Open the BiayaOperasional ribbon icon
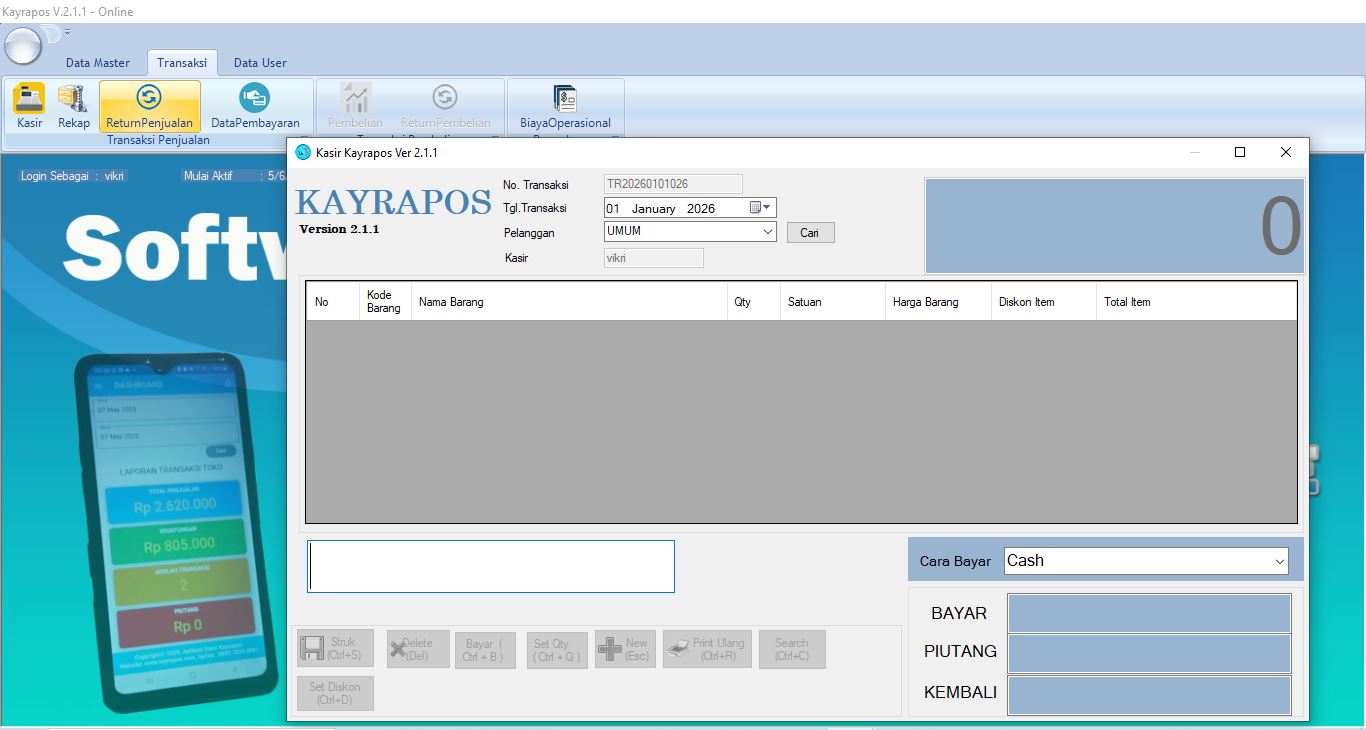 tap(565, 98)
